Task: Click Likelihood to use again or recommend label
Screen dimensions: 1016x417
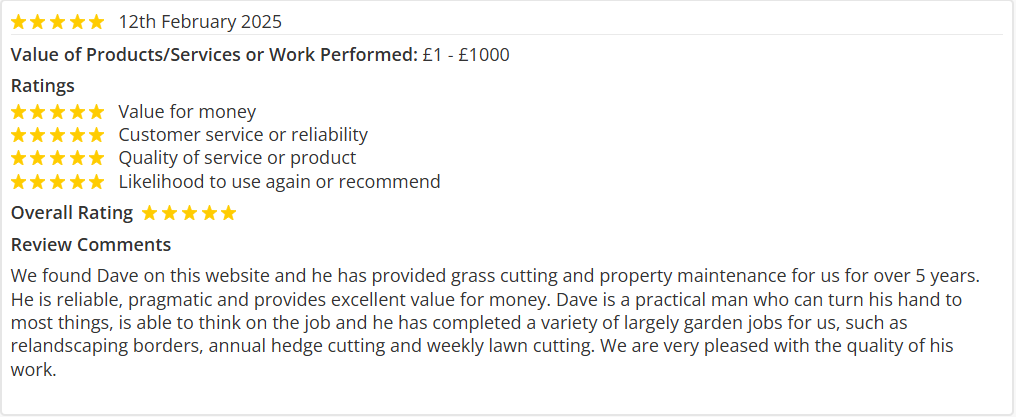Action: pyautogui.click(x=279, y=182)
